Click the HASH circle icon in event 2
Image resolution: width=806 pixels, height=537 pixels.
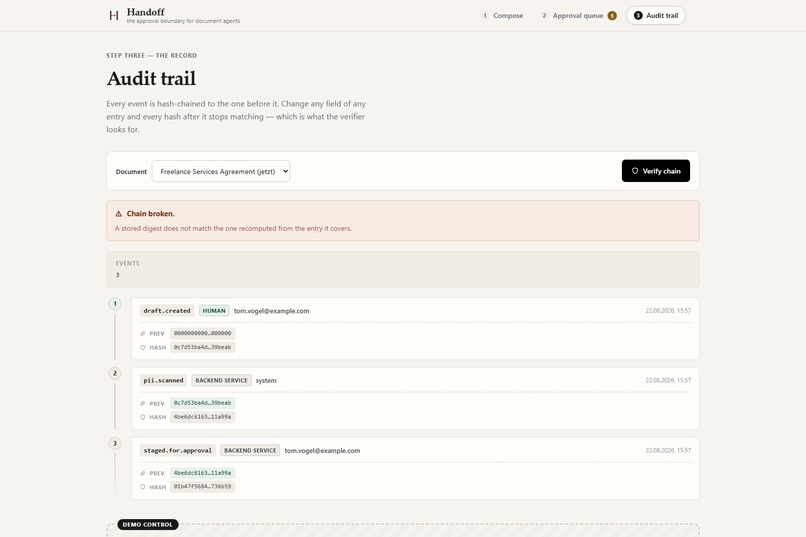(x=143, y=417)
